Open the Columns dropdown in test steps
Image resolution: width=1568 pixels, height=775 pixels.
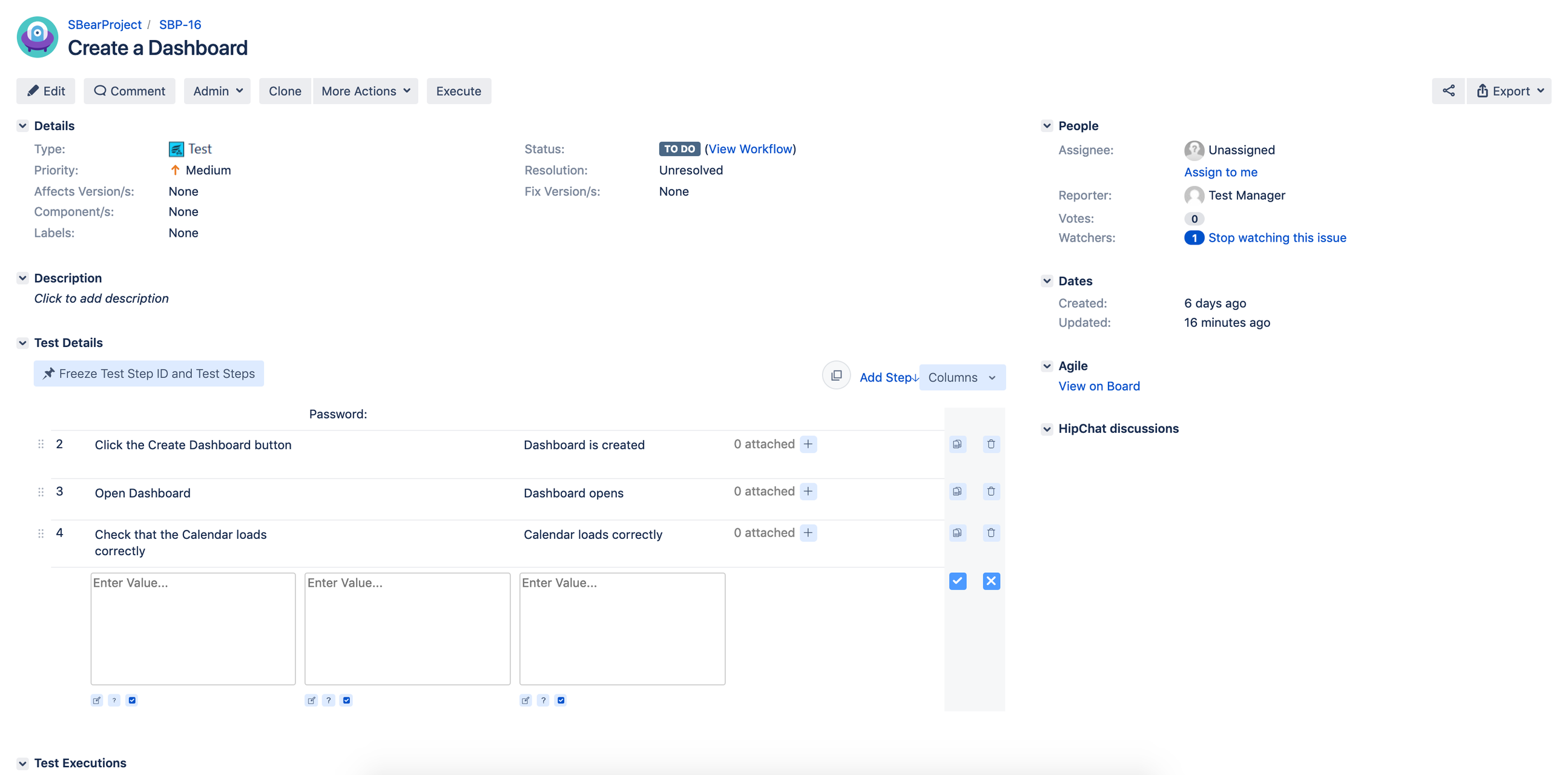click(962, 377)
